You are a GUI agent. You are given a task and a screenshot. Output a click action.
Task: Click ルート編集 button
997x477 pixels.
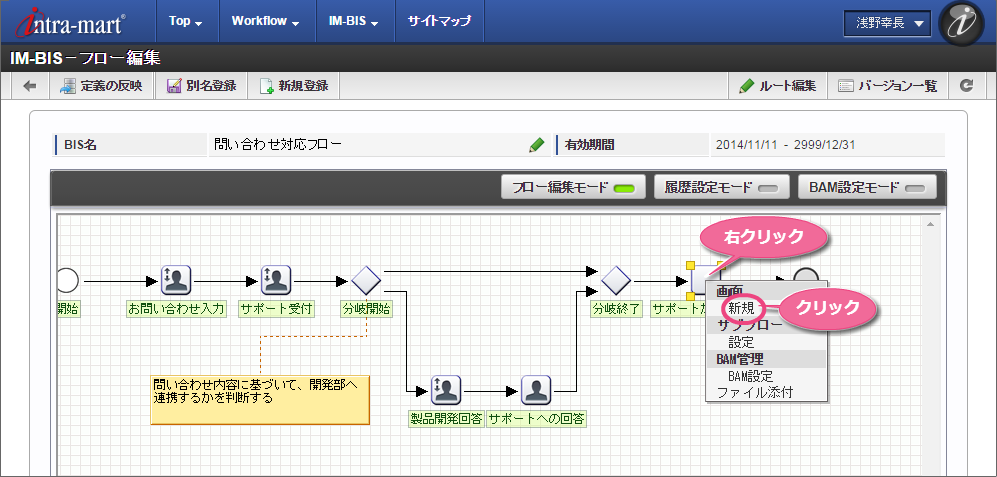click(x=778, y=86)
